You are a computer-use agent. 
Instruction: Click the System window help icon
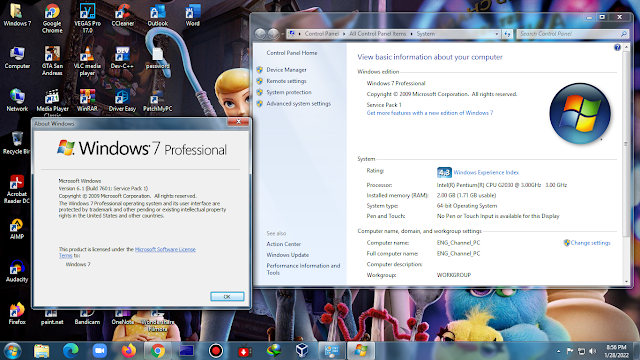pyautogui.click(x=617, y=47)
